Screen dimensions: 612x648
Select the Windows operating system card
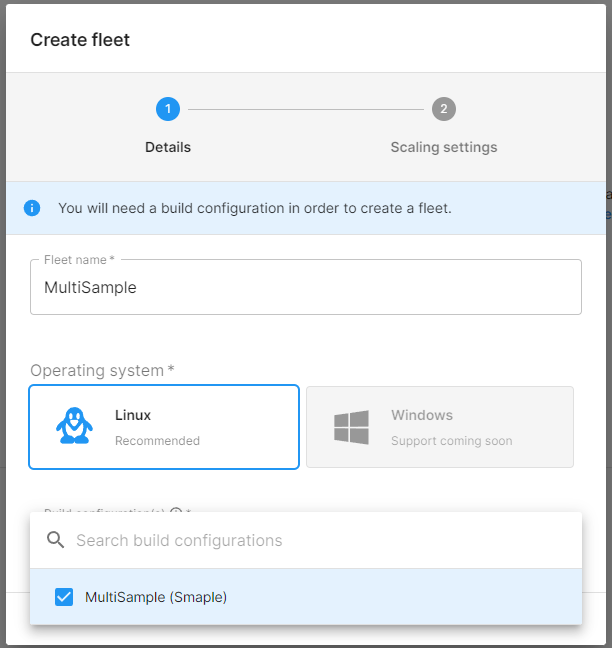point(440,427)
